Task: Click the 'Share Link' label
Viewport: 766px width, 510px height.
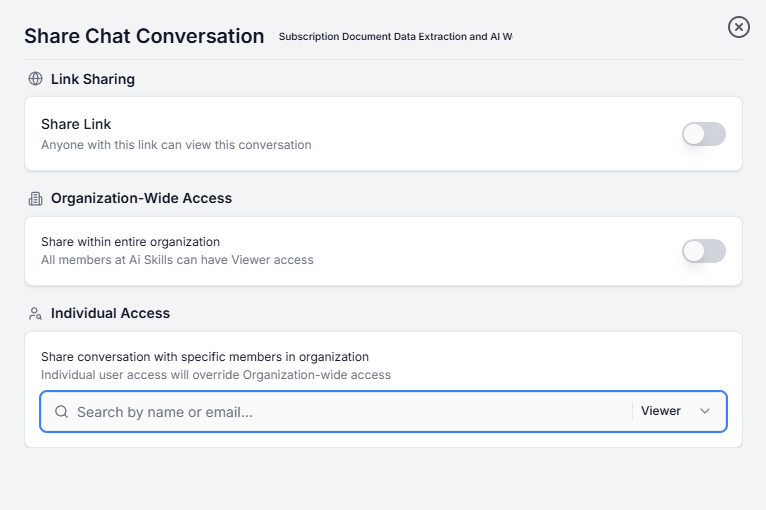Action: 76,124
